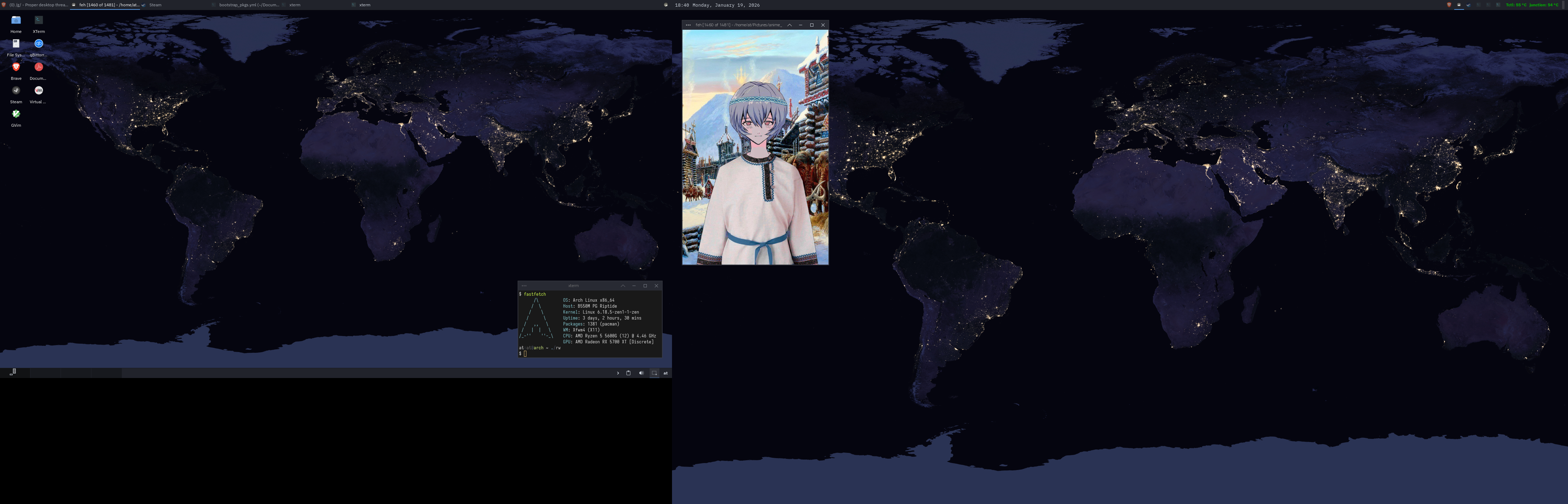Open the File System desktop icon
The image size is (1568, 504).
point(16,44)
